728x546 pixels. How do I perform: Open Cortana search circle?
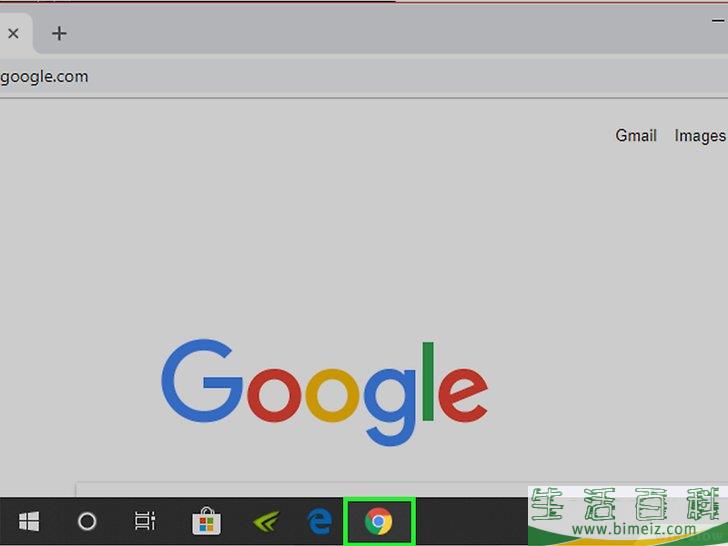pyautogui.click(x=87, y=521)
